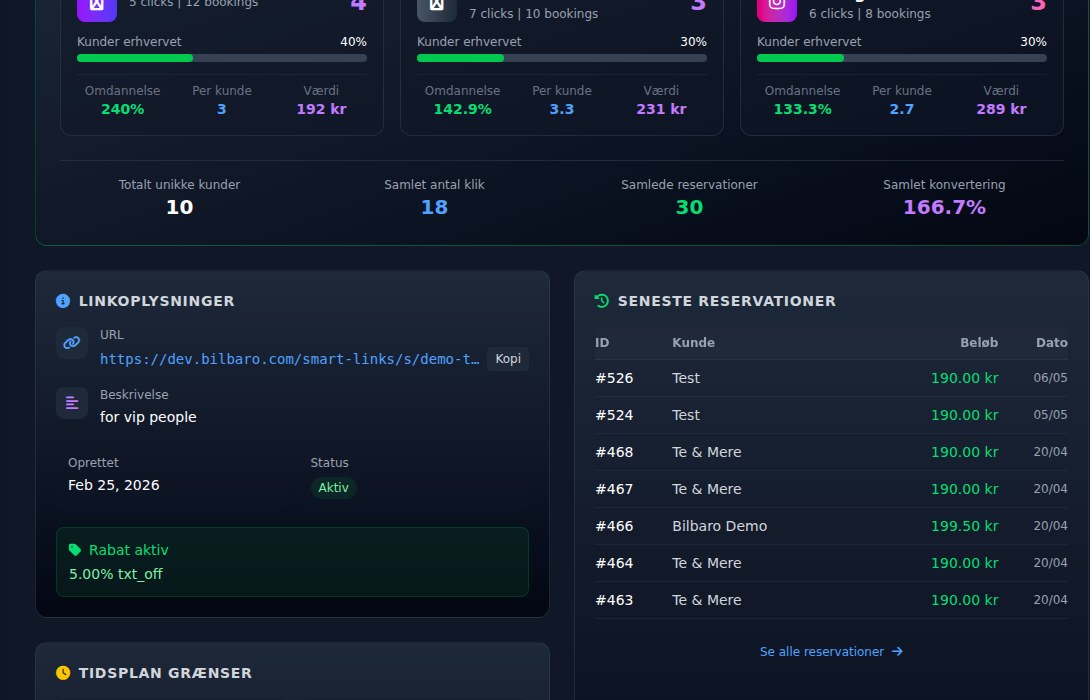Open the dev.bilbaro.com smart-link URL
The image size is (1090, 700).
coord(289,359)
